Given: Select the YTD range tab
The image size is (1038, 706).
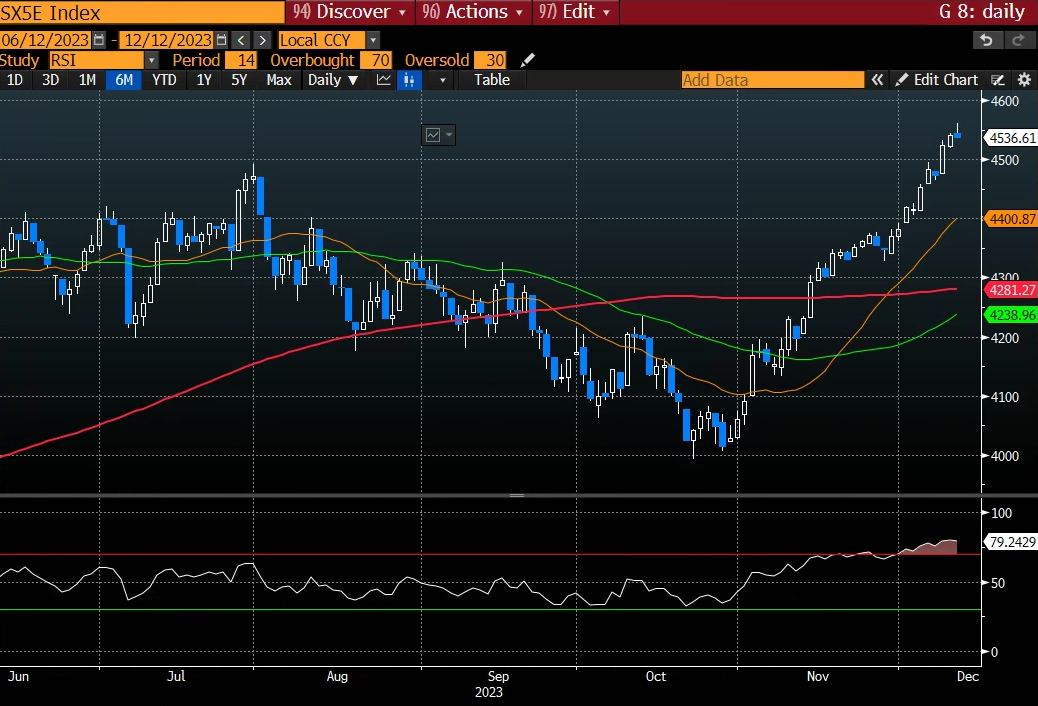Looking at the screenshot, I should click(164, 80).
